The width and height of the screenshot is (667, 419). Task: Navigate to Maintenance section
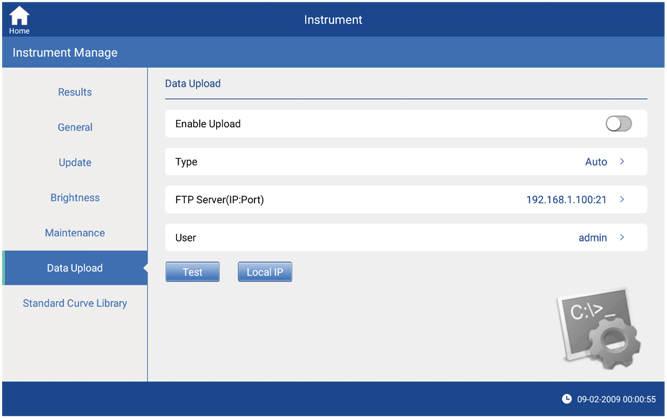pos(75,233)
